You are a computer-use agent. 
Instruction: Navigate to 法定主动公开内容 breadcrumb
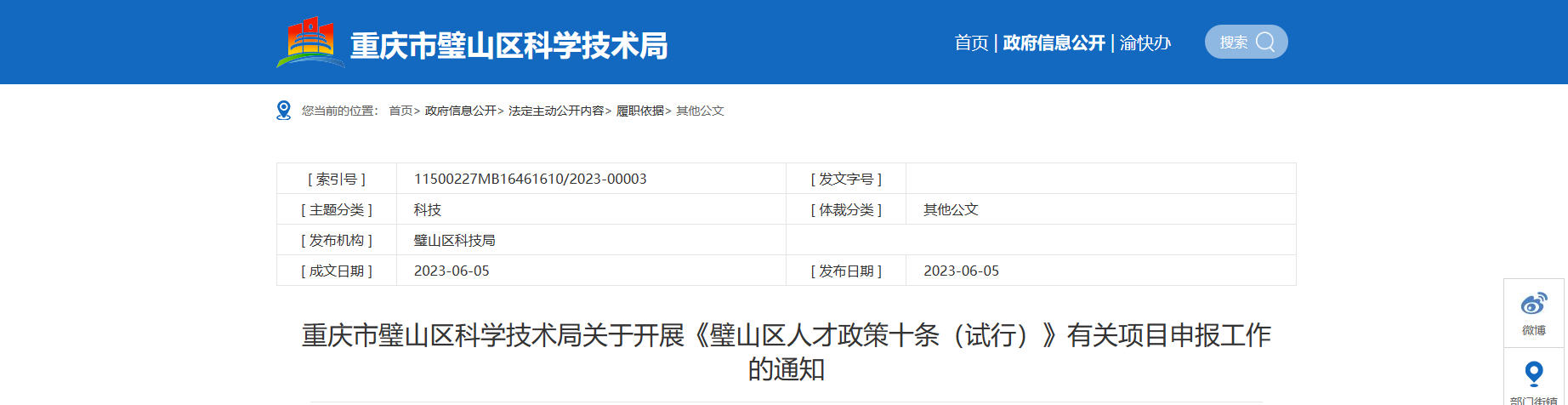(x=556, y=111)
